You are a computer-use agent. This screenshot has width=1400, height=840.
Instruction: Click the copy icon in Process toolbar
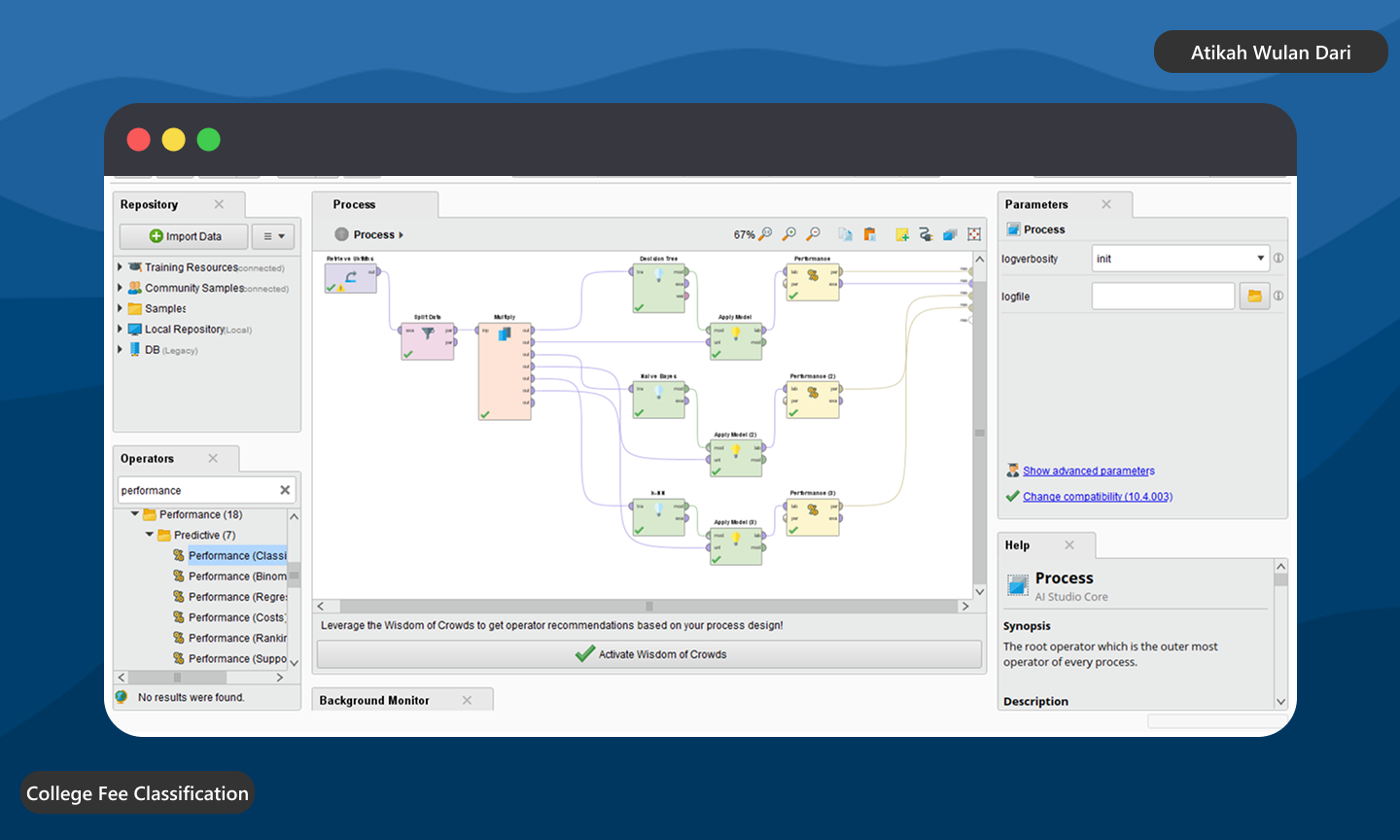click(x=846, y=234)
